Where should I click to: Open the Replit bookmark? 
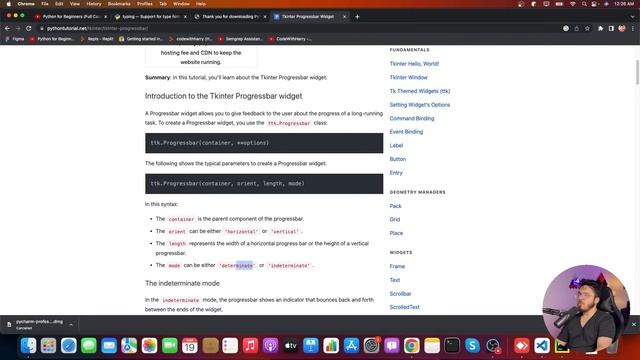(x=97, y=39)
